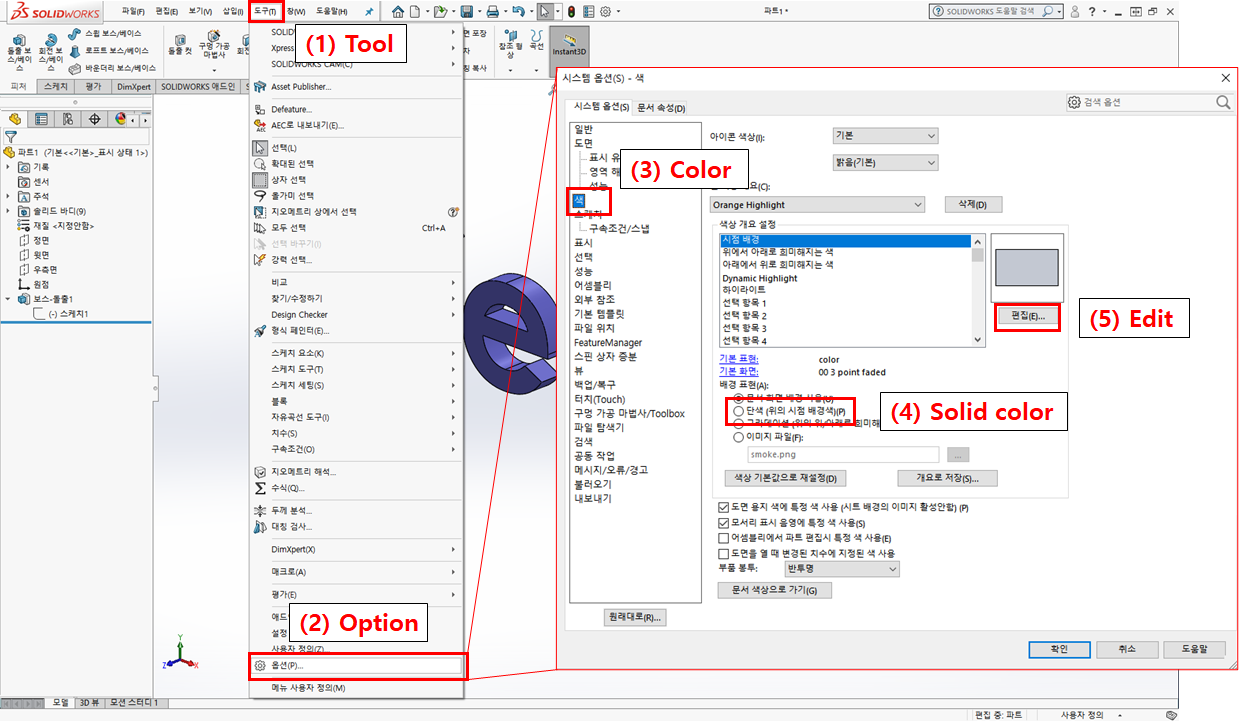Click the Open file folder icon
The width and height of the screenshot is (1239, 721).
(x=439, y=12)
